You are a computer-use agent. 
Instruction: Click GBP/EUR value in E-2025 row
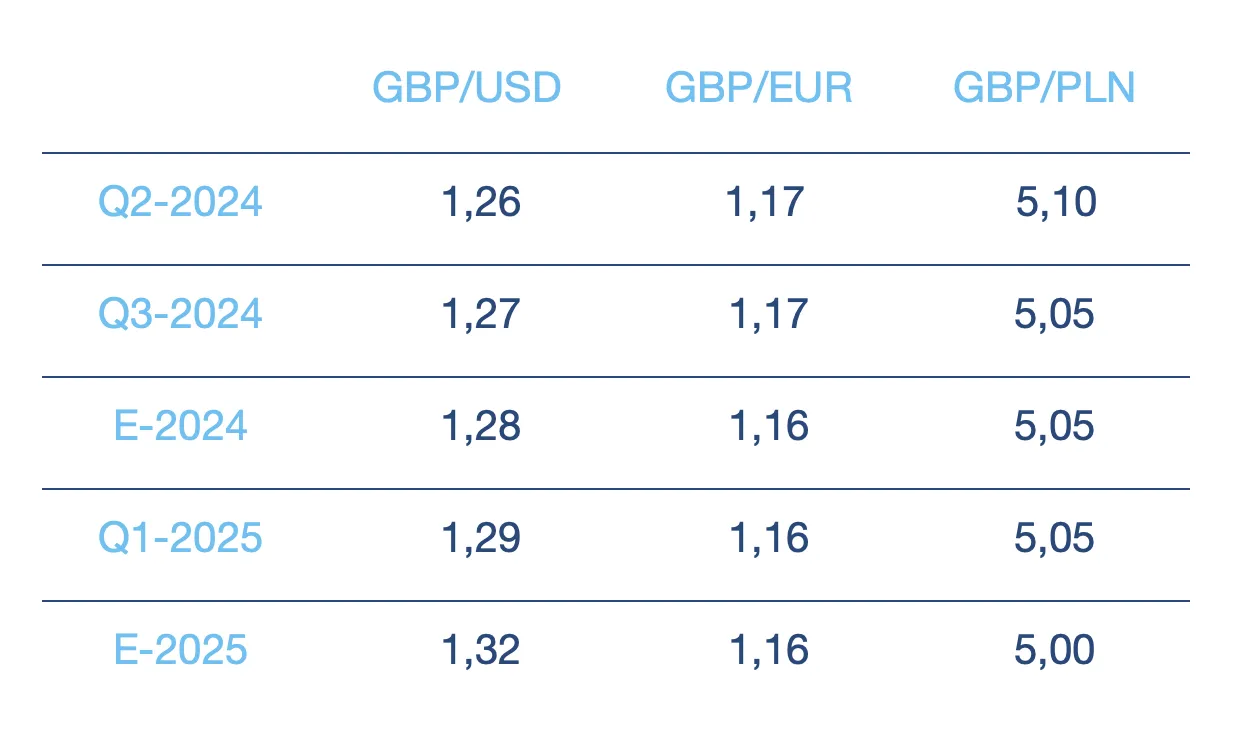tap(768, 651)
